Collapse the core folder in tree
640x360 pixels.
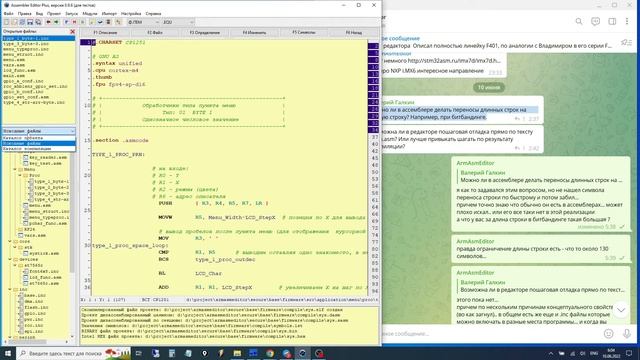[10, 241]
